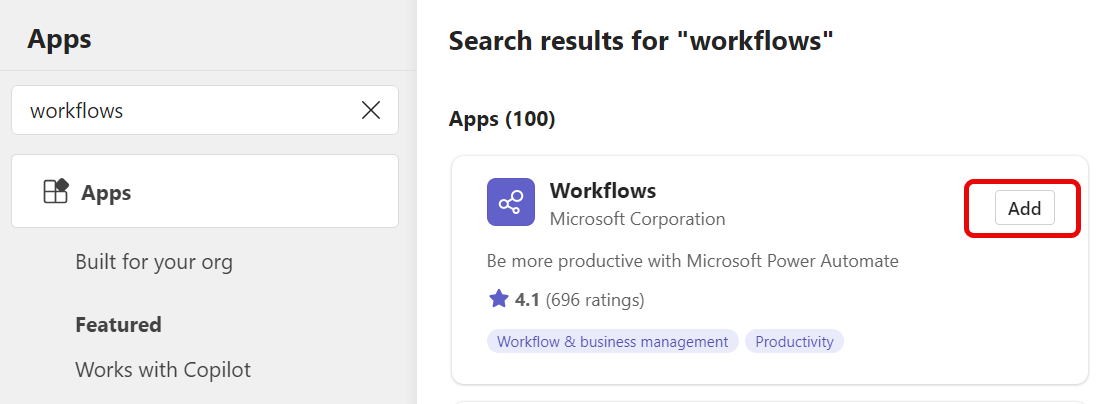Click the Workflows app icon

coord(511,203)
